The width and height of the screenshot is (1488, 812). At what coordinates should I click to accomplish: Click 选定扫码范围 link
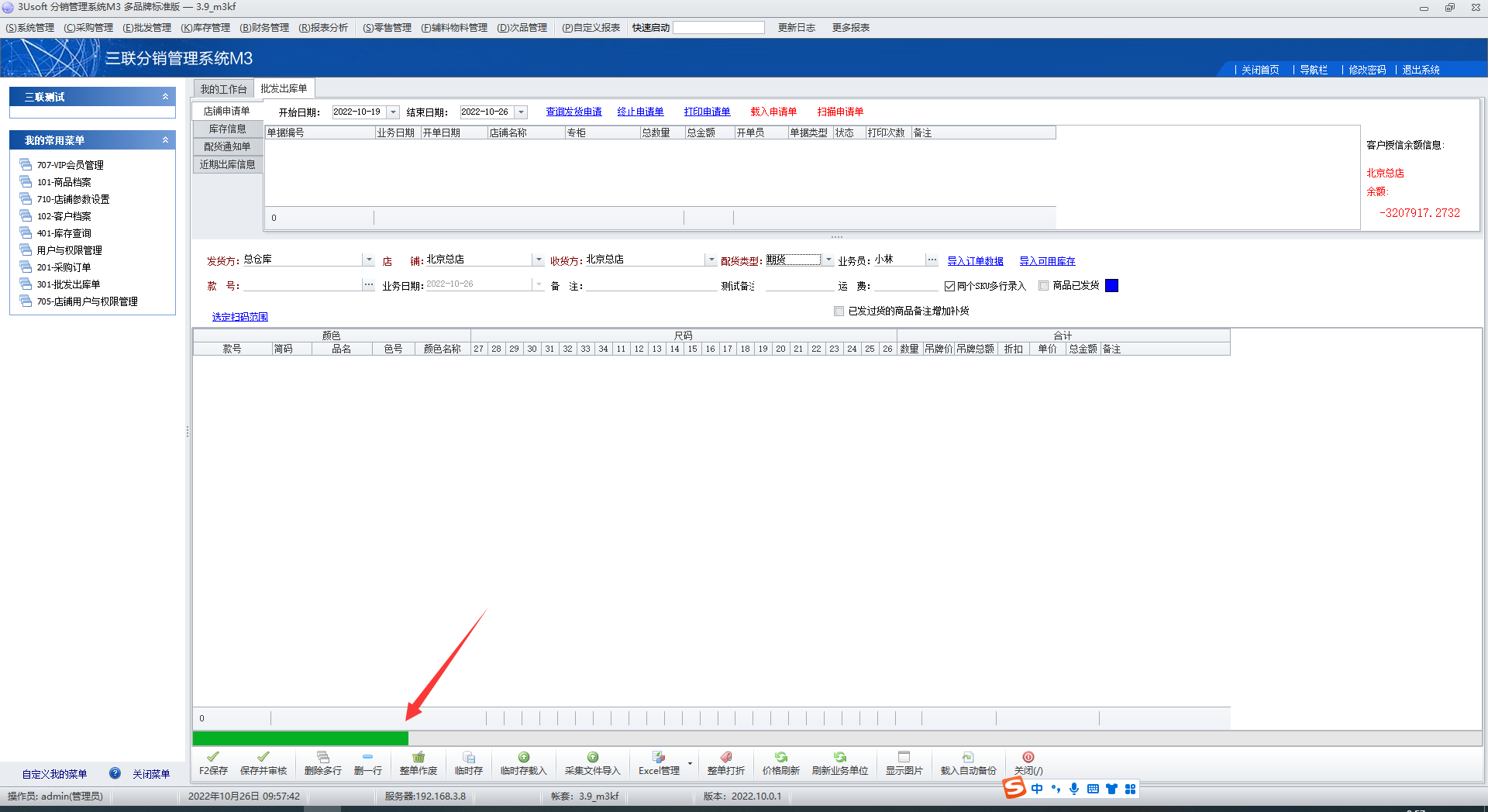click(x=240, y=317)
